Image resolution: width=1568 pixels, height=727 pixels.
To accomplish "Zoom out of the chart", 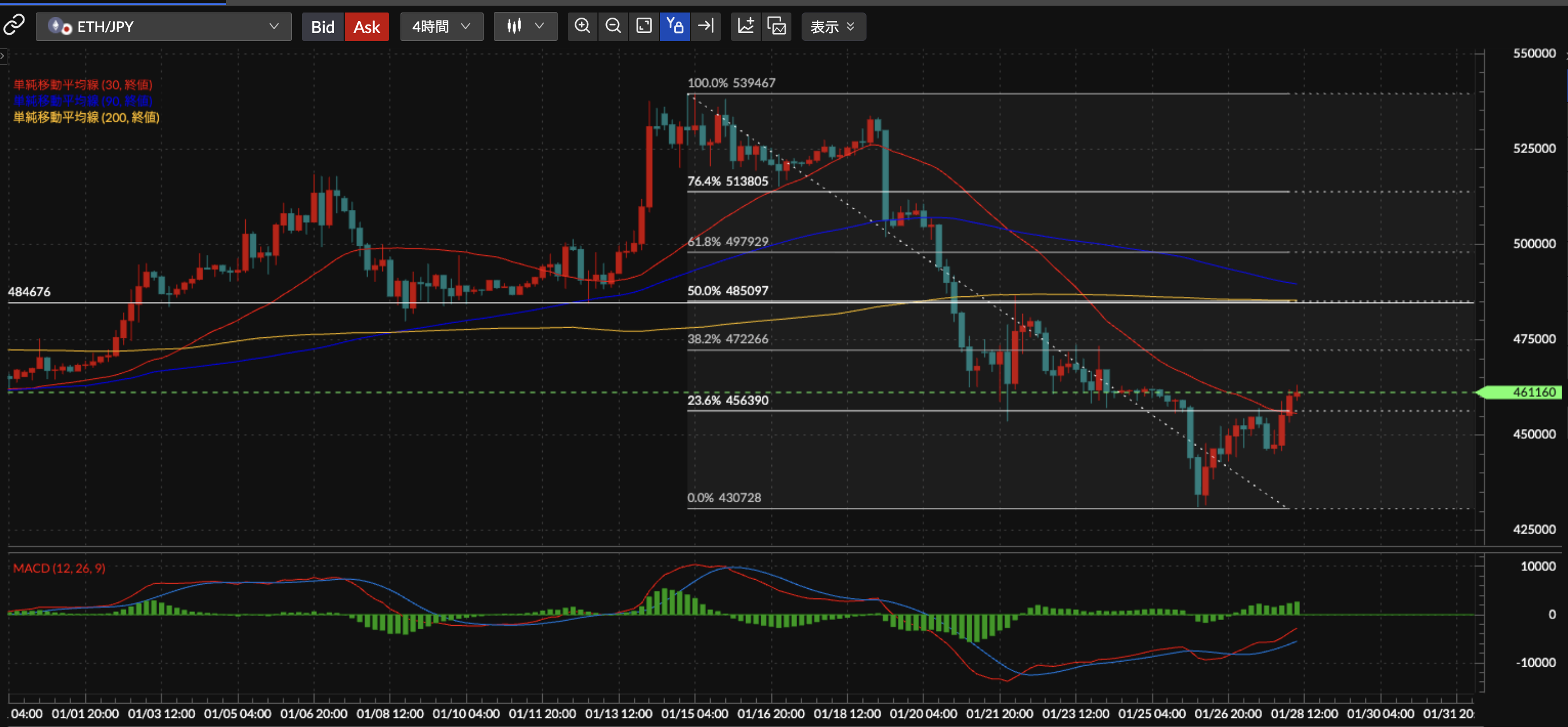I will pyautogui.click(x=613, y=26).
